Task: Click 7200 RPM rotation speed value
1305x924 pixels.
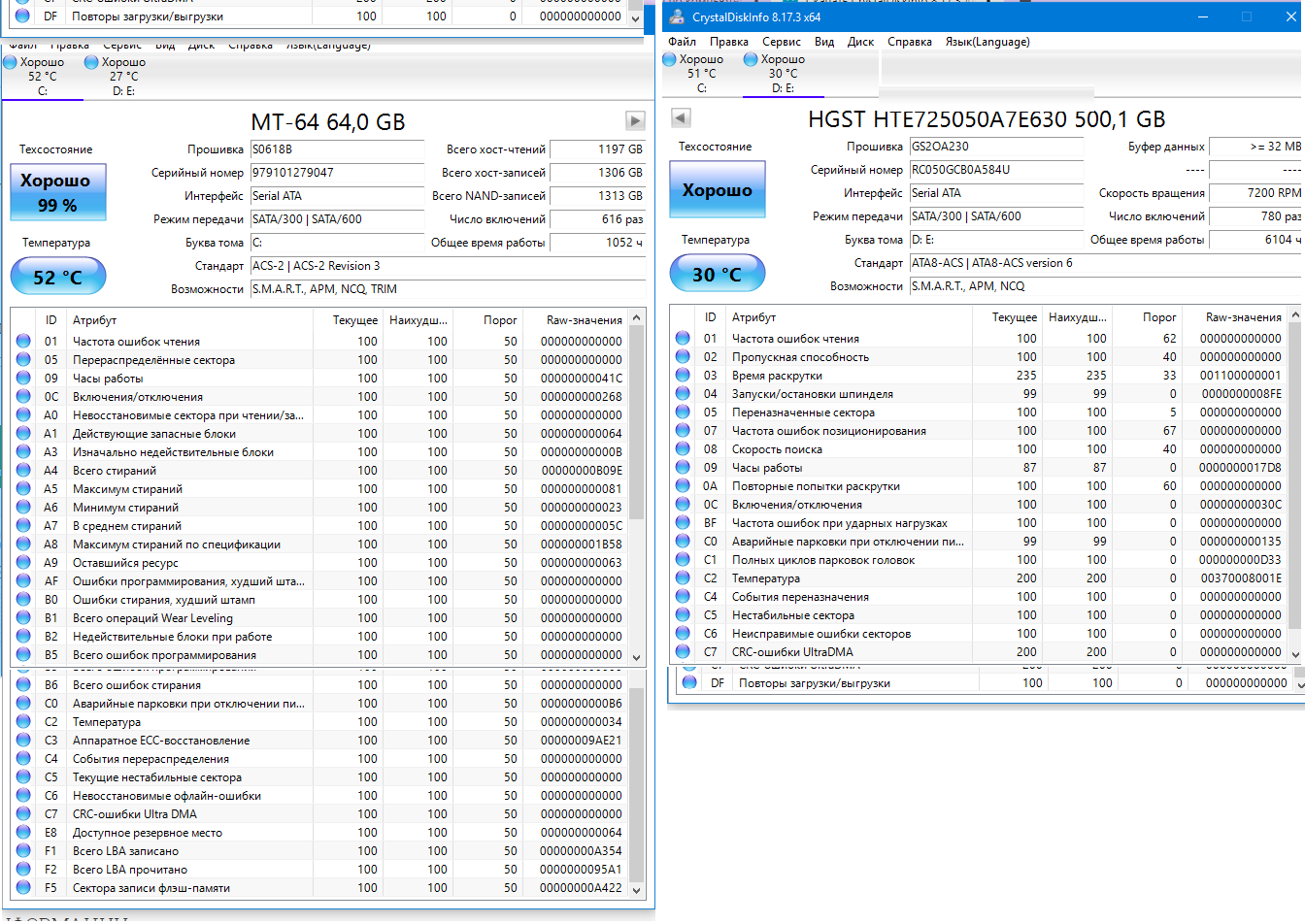Action: pyautogui.click(x=1256, y=193)
